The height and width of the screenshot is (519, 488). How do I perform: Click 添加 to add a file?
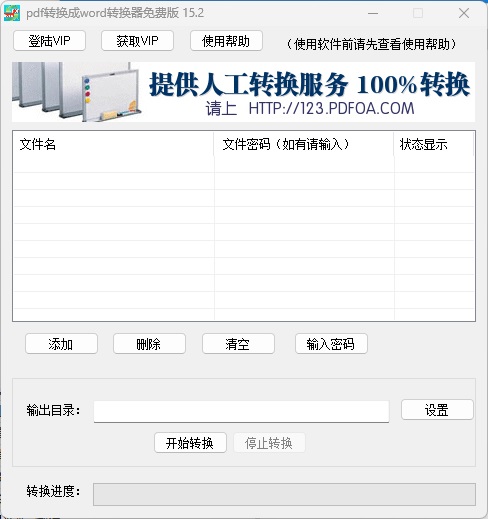[x=61, y=344]
